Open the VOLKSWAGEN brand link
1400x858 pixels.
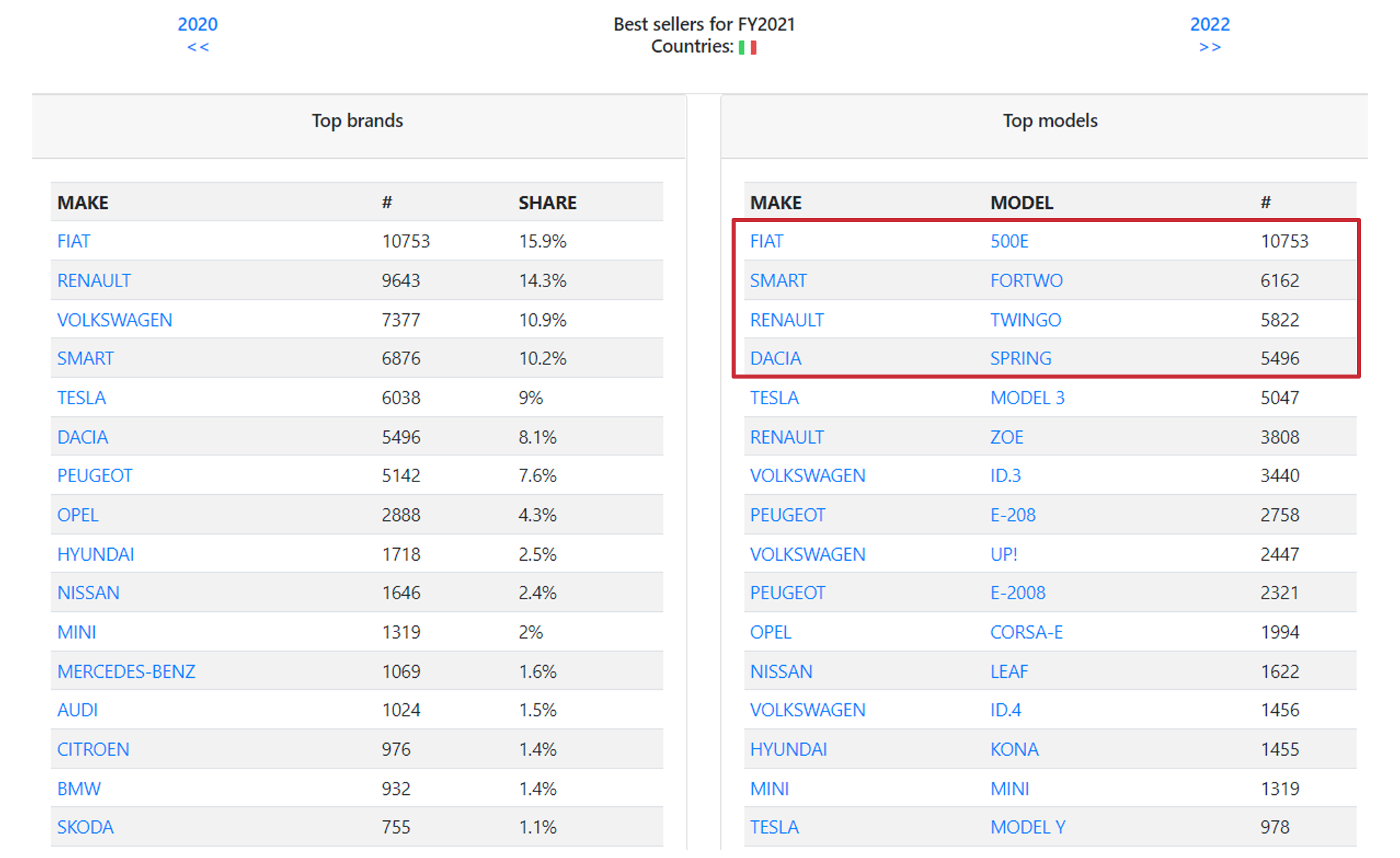tap(114, 320)
